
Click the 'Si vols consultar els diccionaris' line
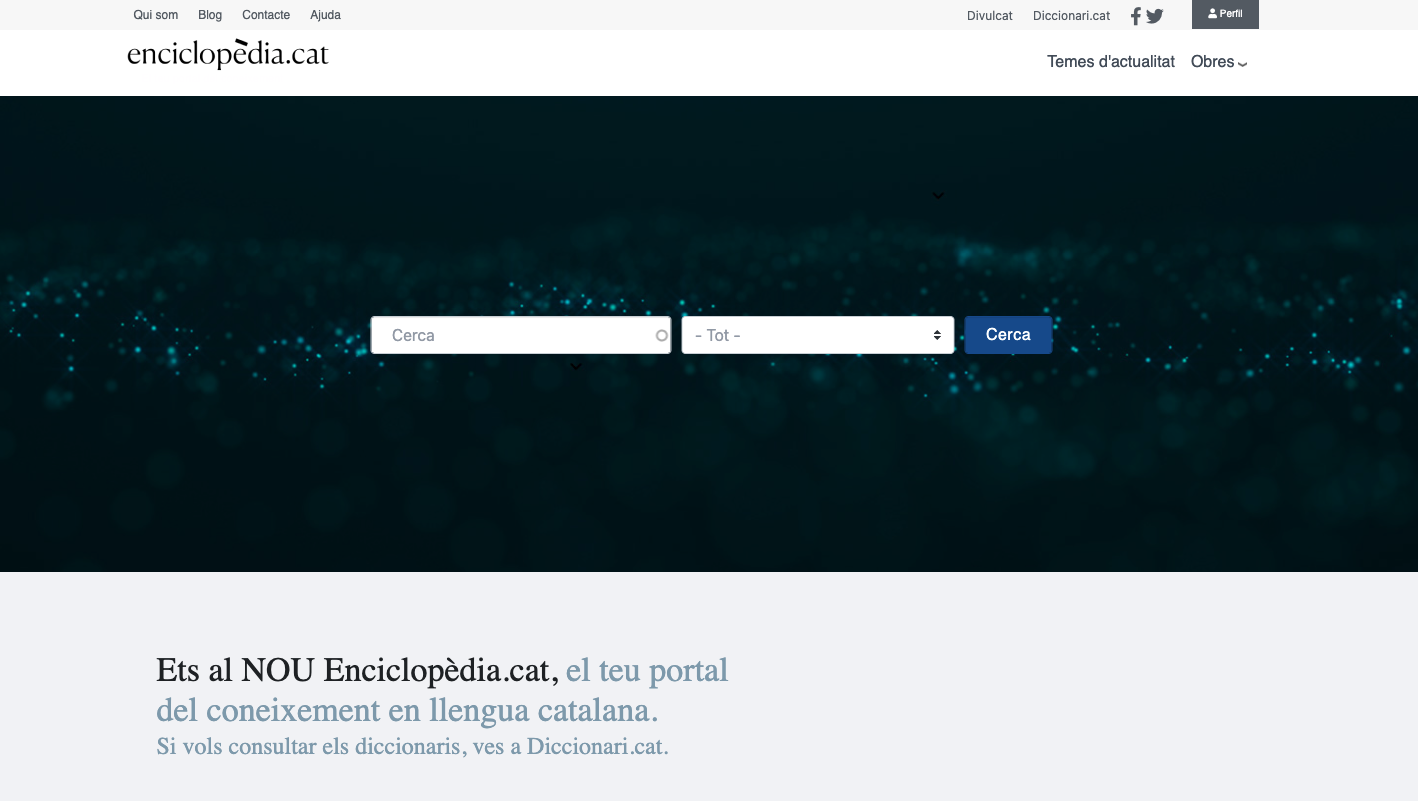tap(412, 746)
